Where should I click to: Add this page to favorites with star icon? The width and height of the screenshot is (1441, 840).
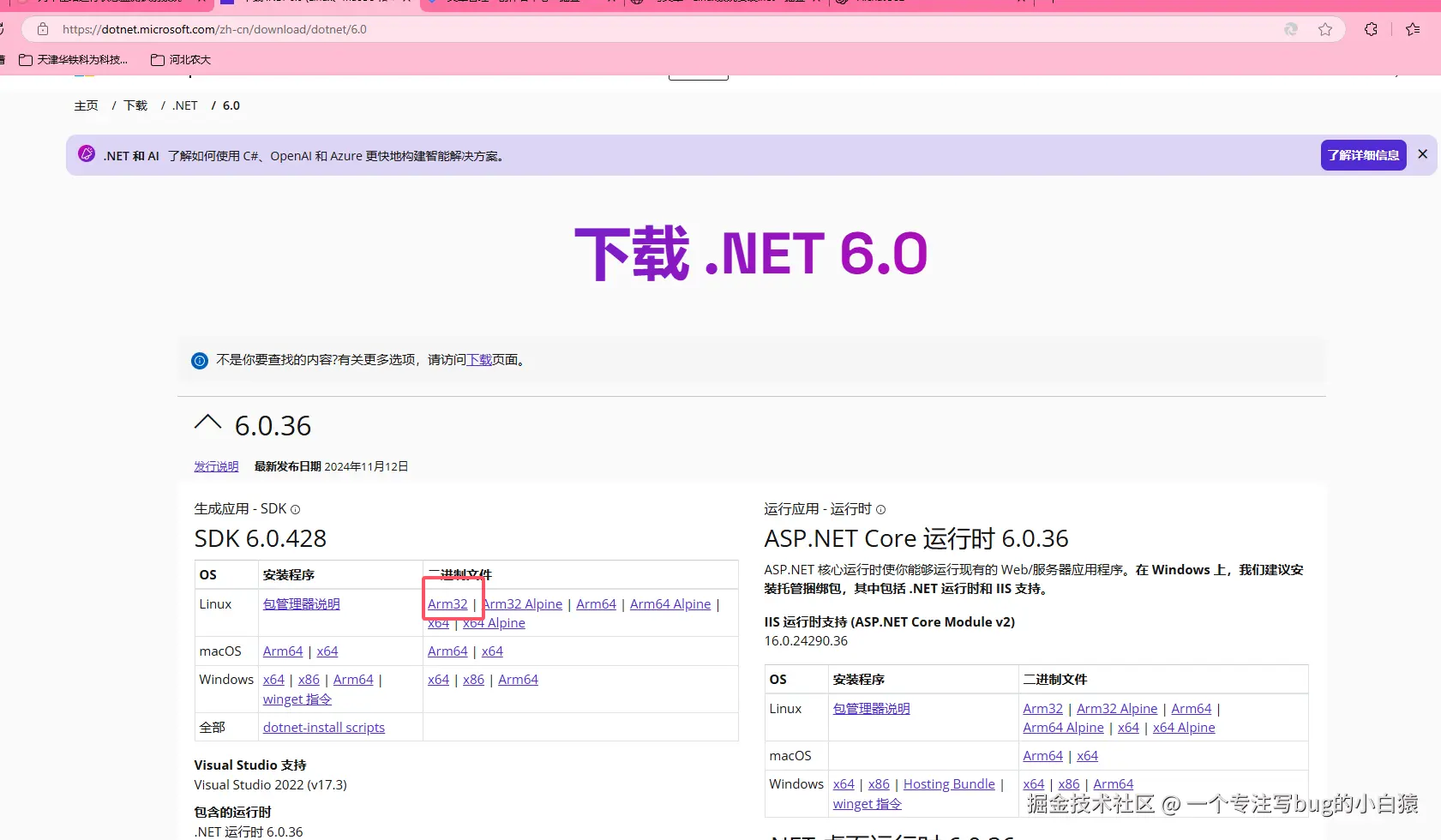(1325, 29)
